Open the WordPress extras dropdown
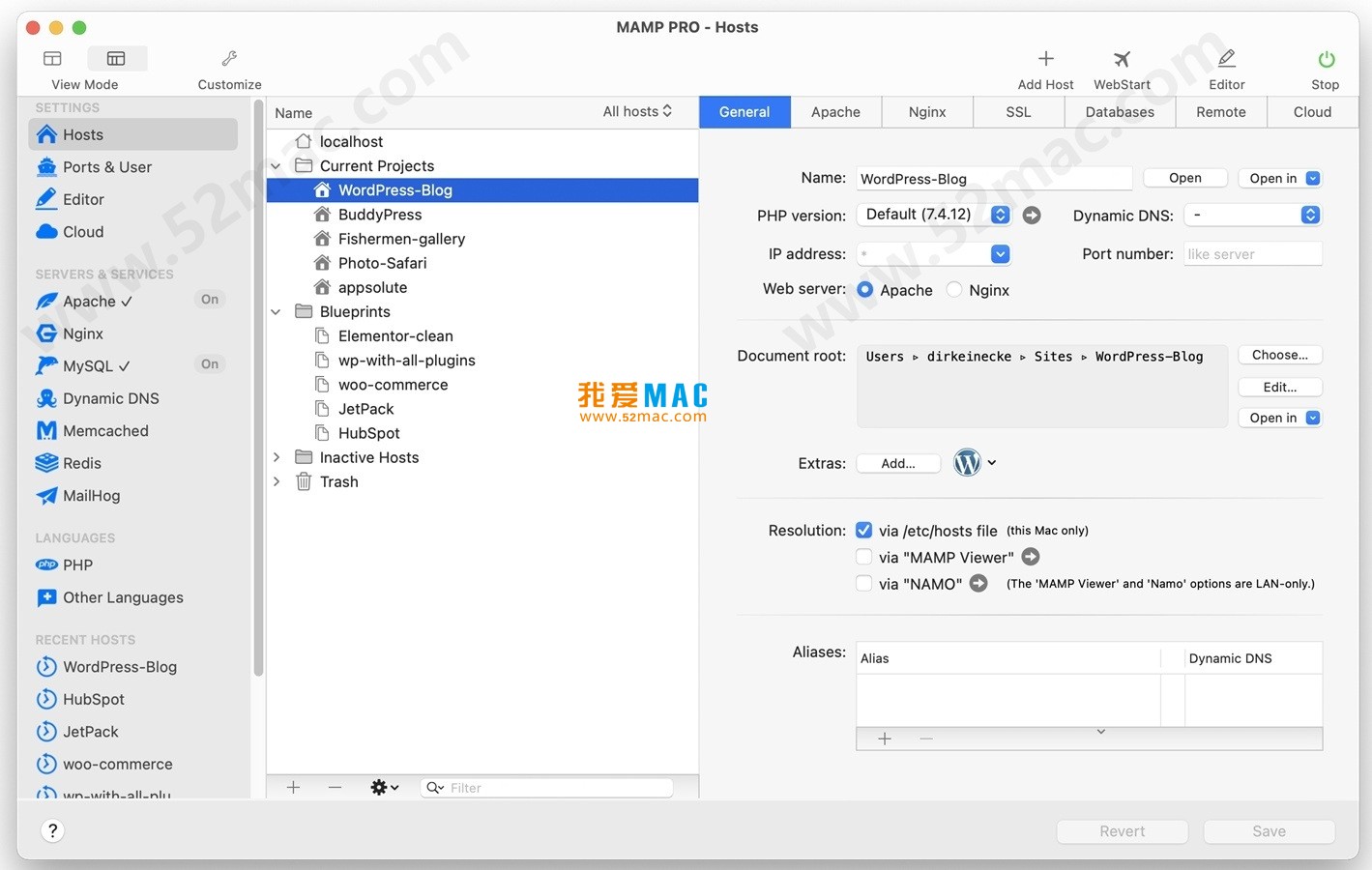 [x=975, y=462]
